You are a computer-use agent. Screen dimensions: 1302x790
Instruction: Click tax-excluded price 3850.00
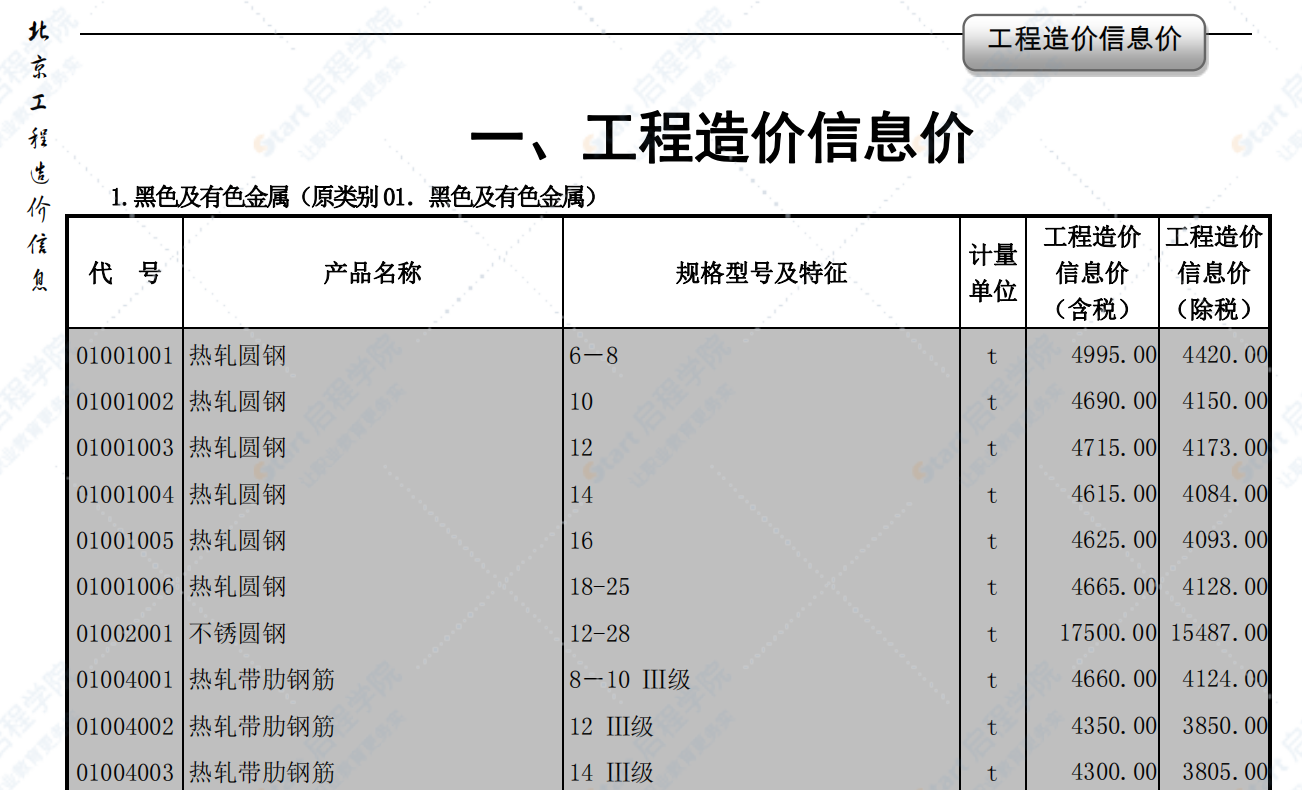click(1225, 726)
